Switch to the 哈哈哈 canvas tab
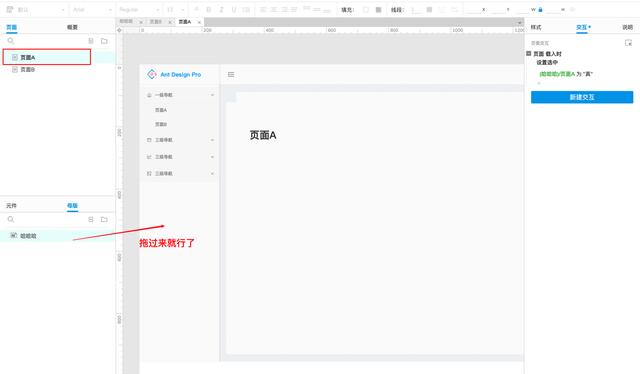The height and width of the screenshot is (374, 640). (x=126, y=21)
